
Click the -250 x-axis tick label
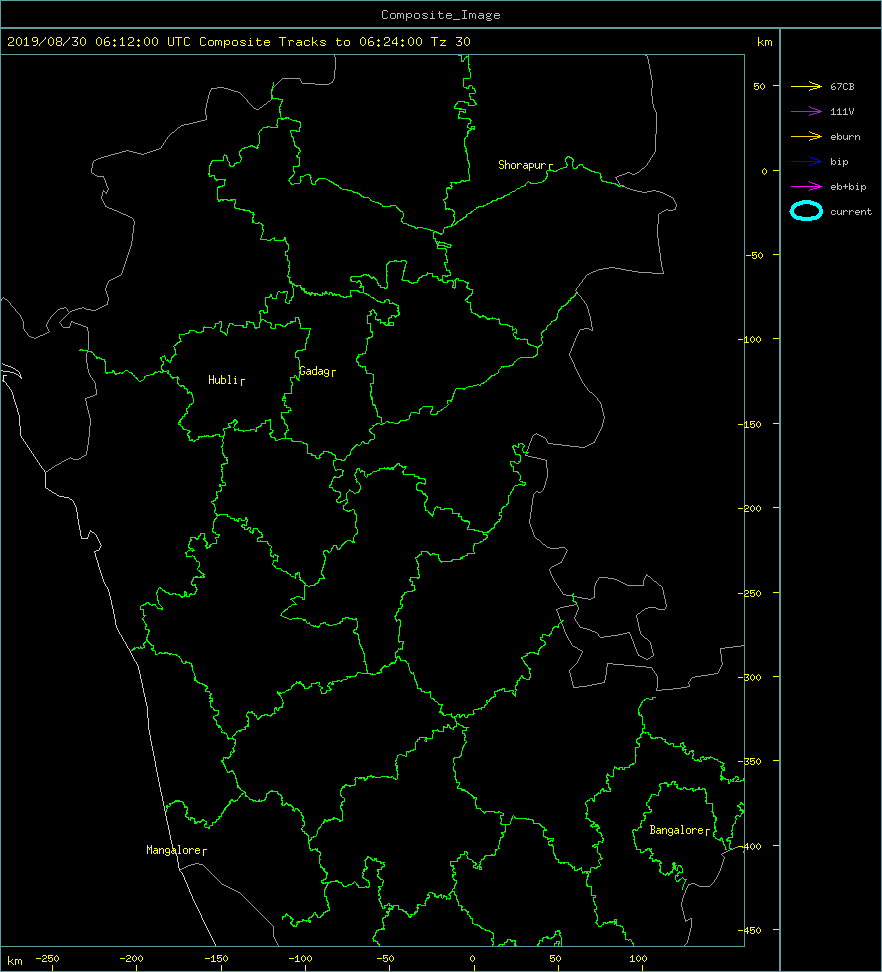click(x=47, y=958)
